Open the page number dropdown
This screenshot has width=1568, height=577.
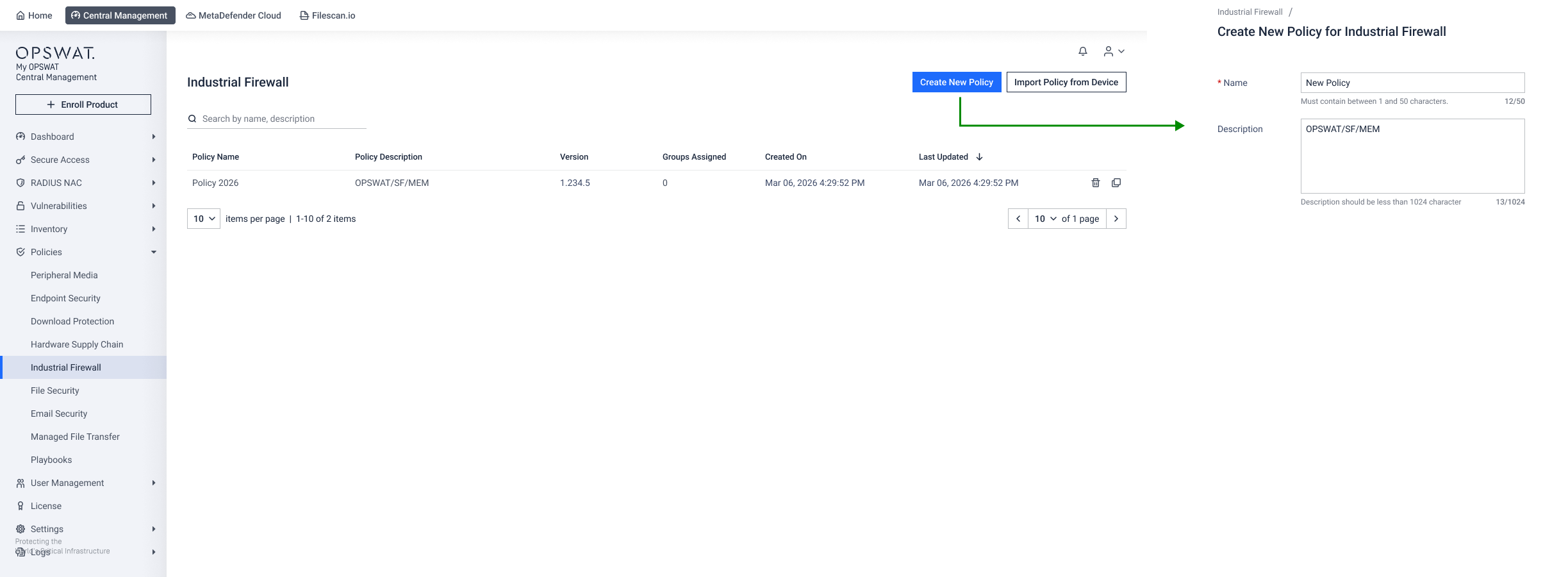tap(1045, 219)
